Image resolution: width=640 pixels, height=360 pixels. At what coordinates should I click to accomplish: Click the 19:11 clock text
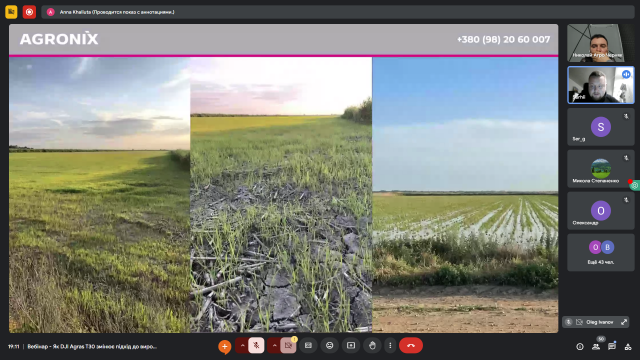pos(13,347)
